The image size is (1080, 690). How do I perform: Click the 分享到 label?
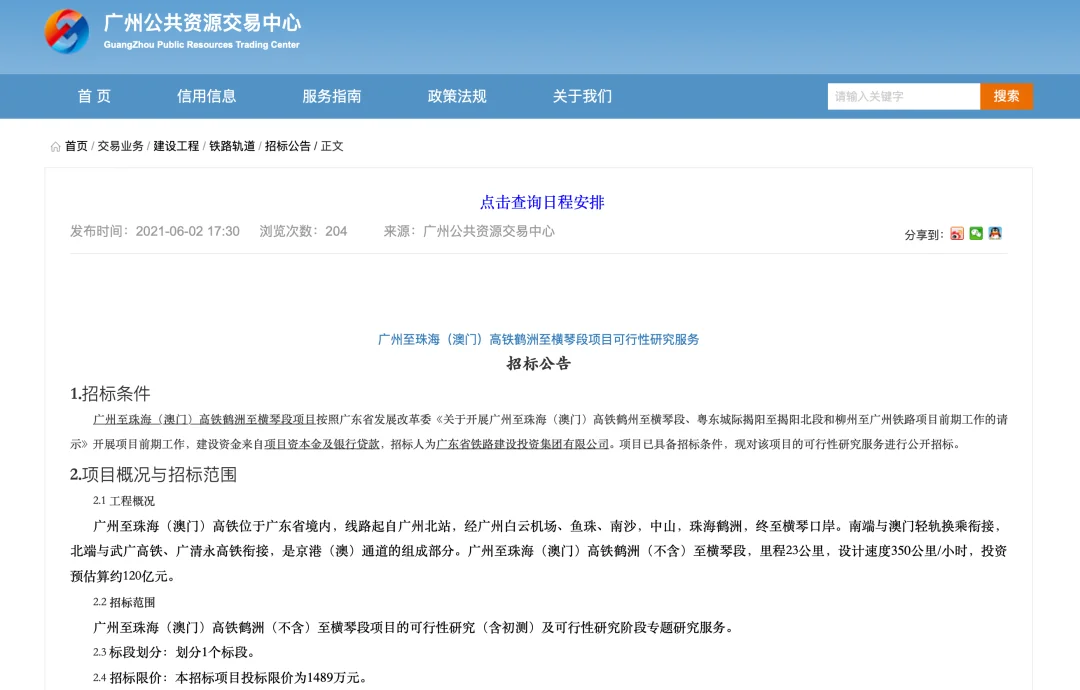pos(924,235)
